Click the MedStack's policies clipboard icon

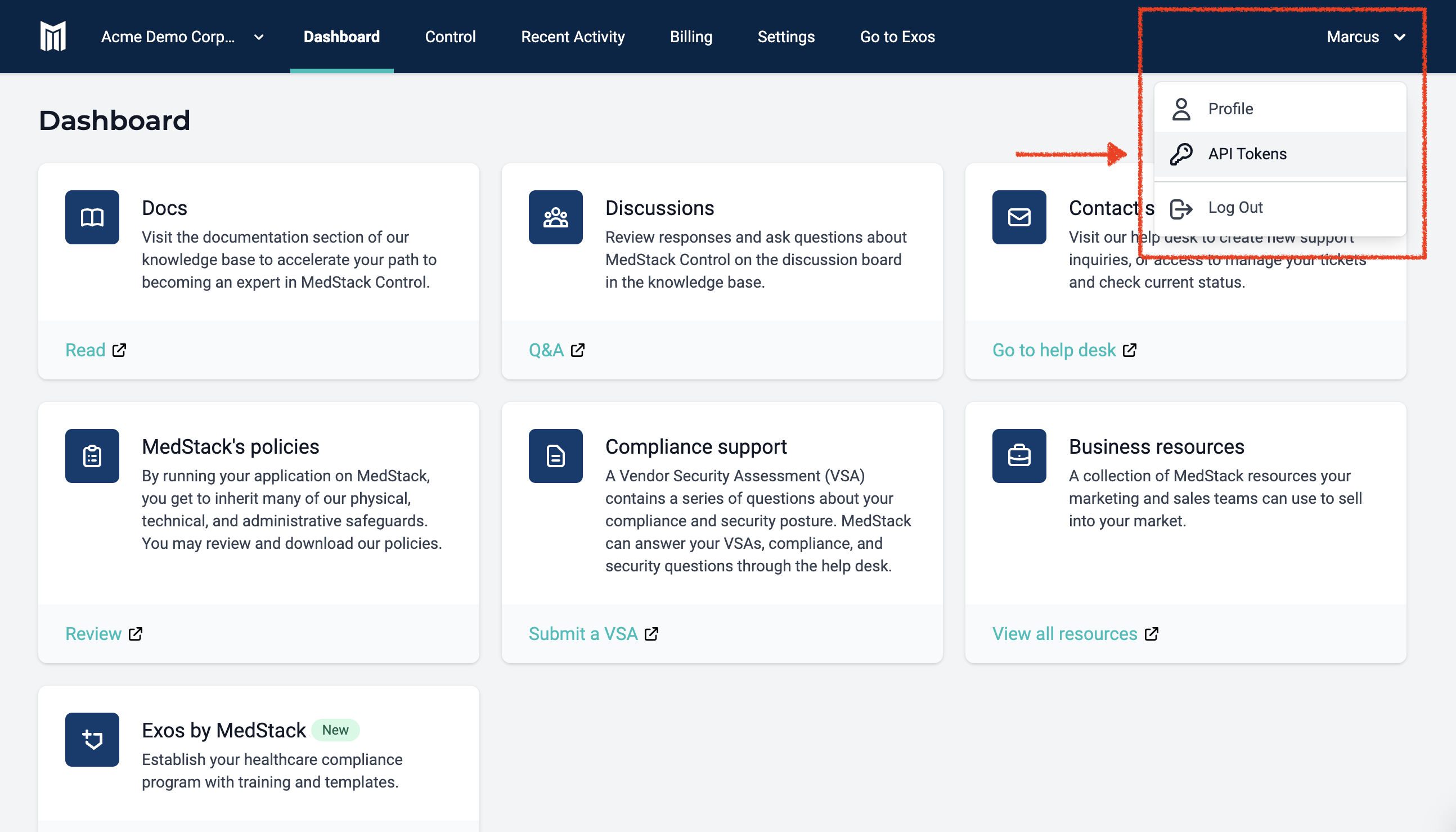[x=92, y=456]
